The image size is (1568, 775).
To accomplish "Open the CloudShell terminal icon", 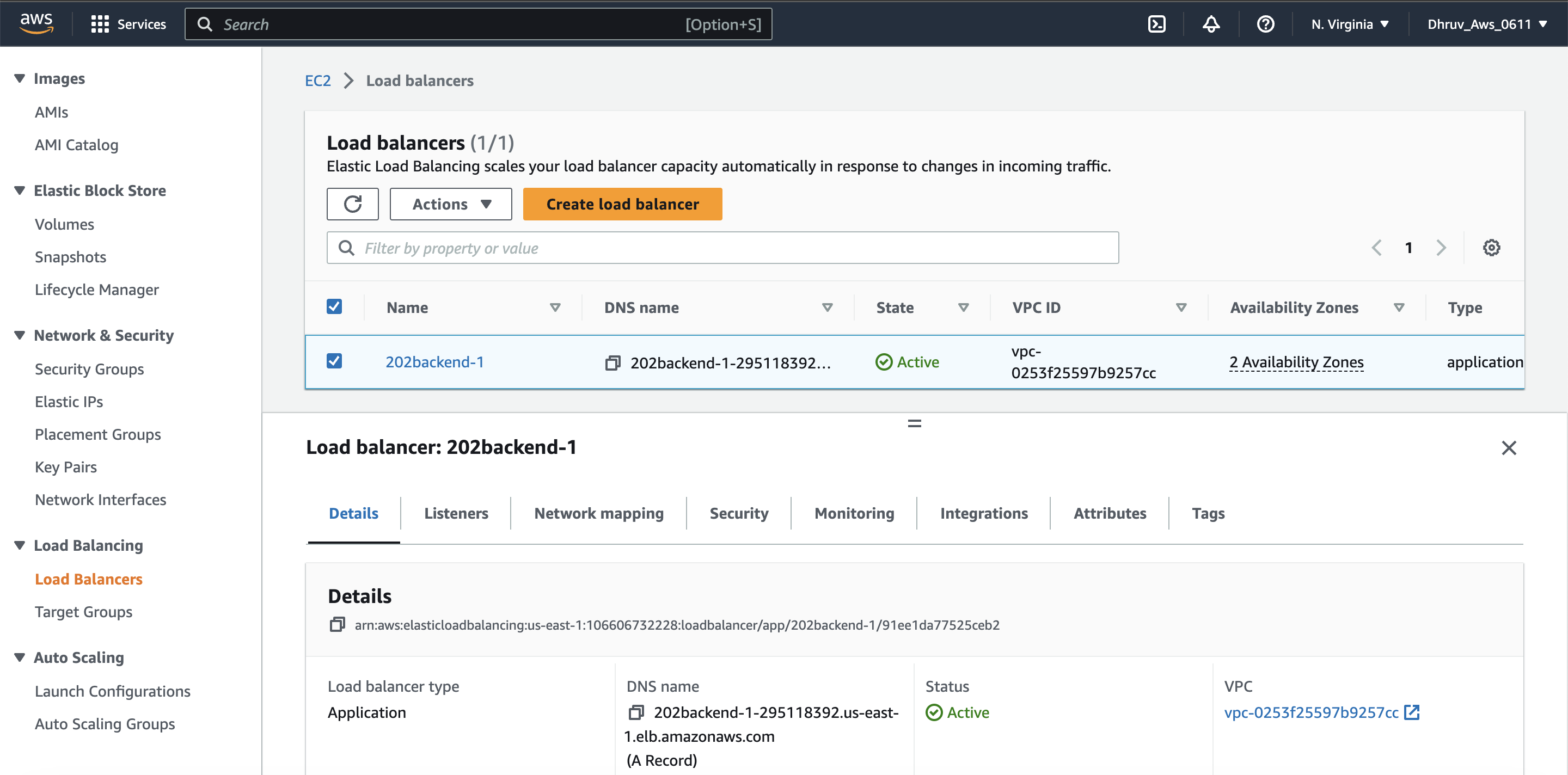I will (x=1156, y=24).
